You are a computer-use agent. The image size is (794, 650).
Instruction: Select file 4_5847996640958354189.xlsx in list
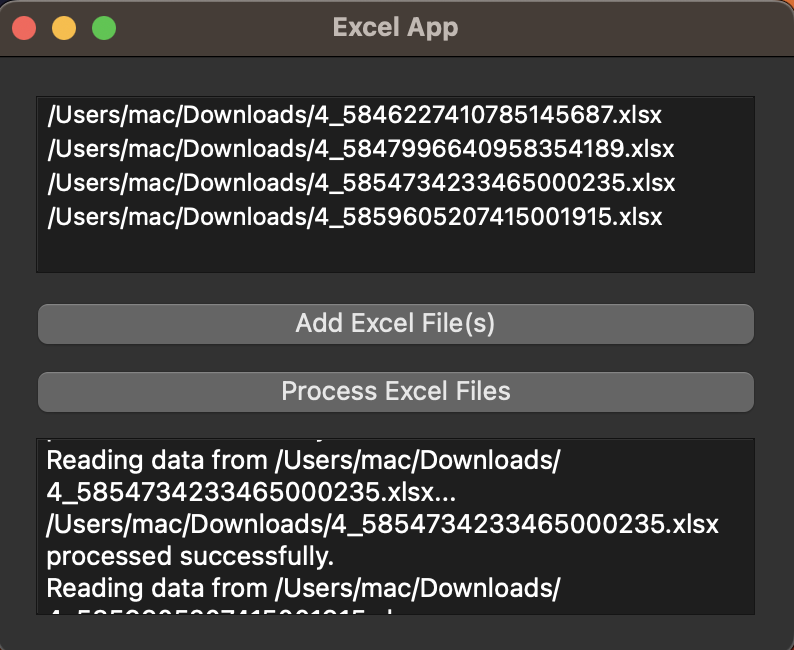pos(361,149)
